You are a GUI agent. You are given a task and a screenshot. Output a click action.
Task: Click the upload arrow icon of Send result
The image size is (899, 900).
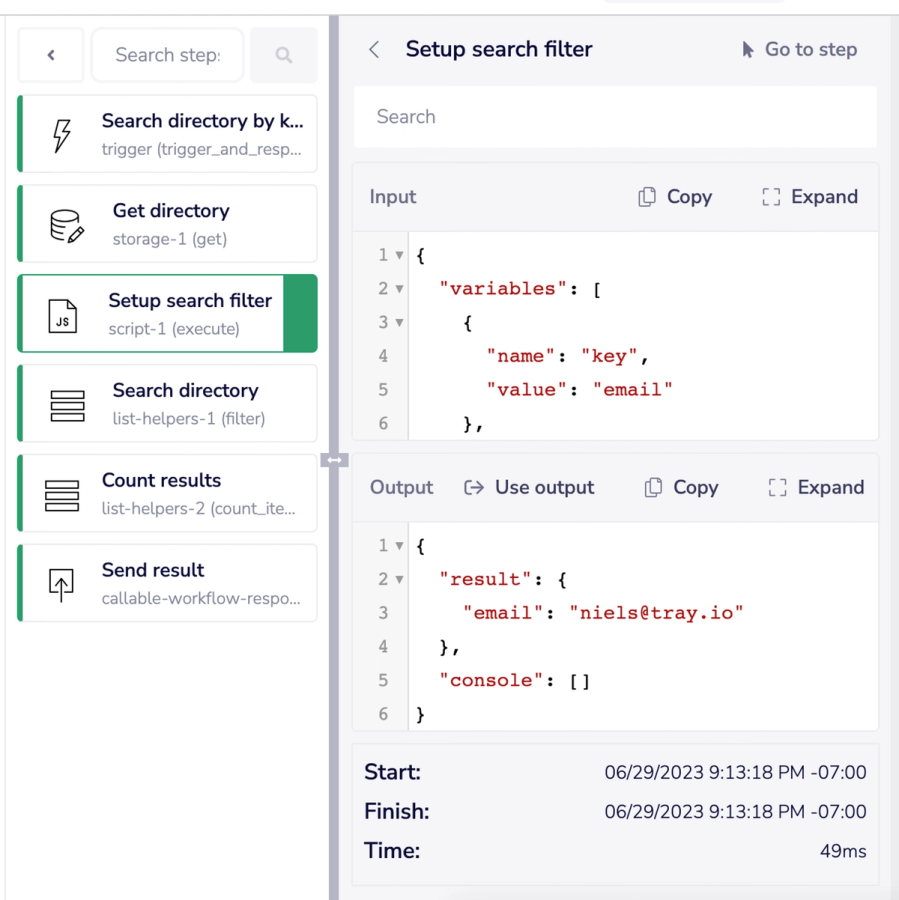point(61,585)
